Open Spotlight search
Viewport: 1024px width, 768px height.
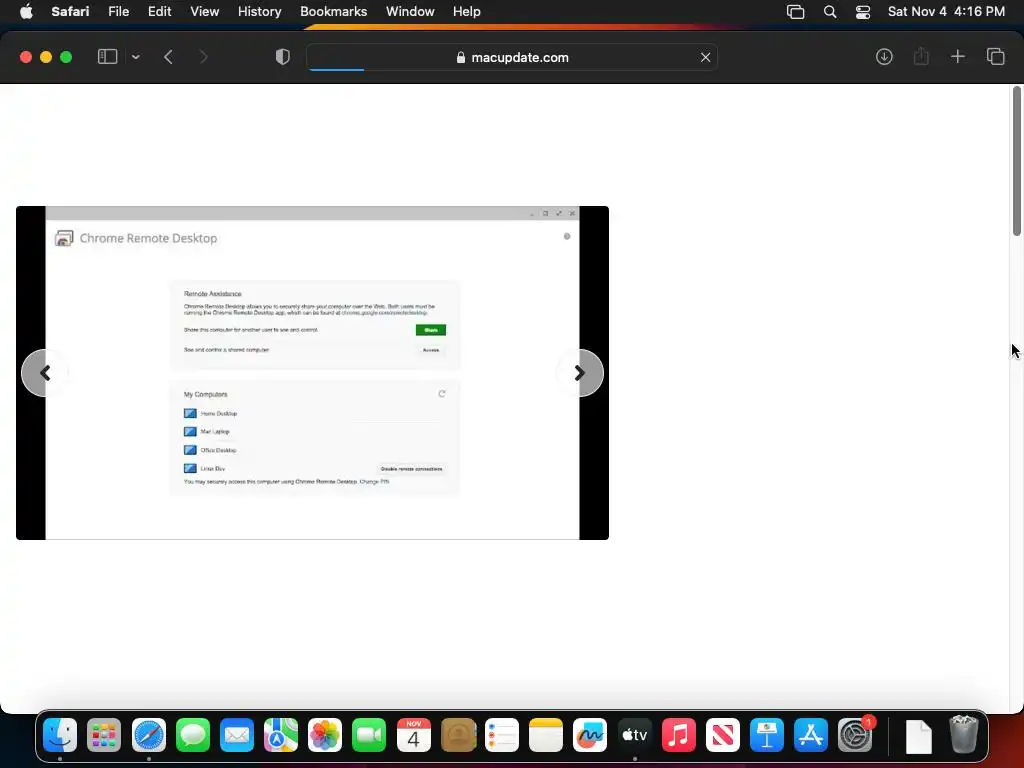830,12
